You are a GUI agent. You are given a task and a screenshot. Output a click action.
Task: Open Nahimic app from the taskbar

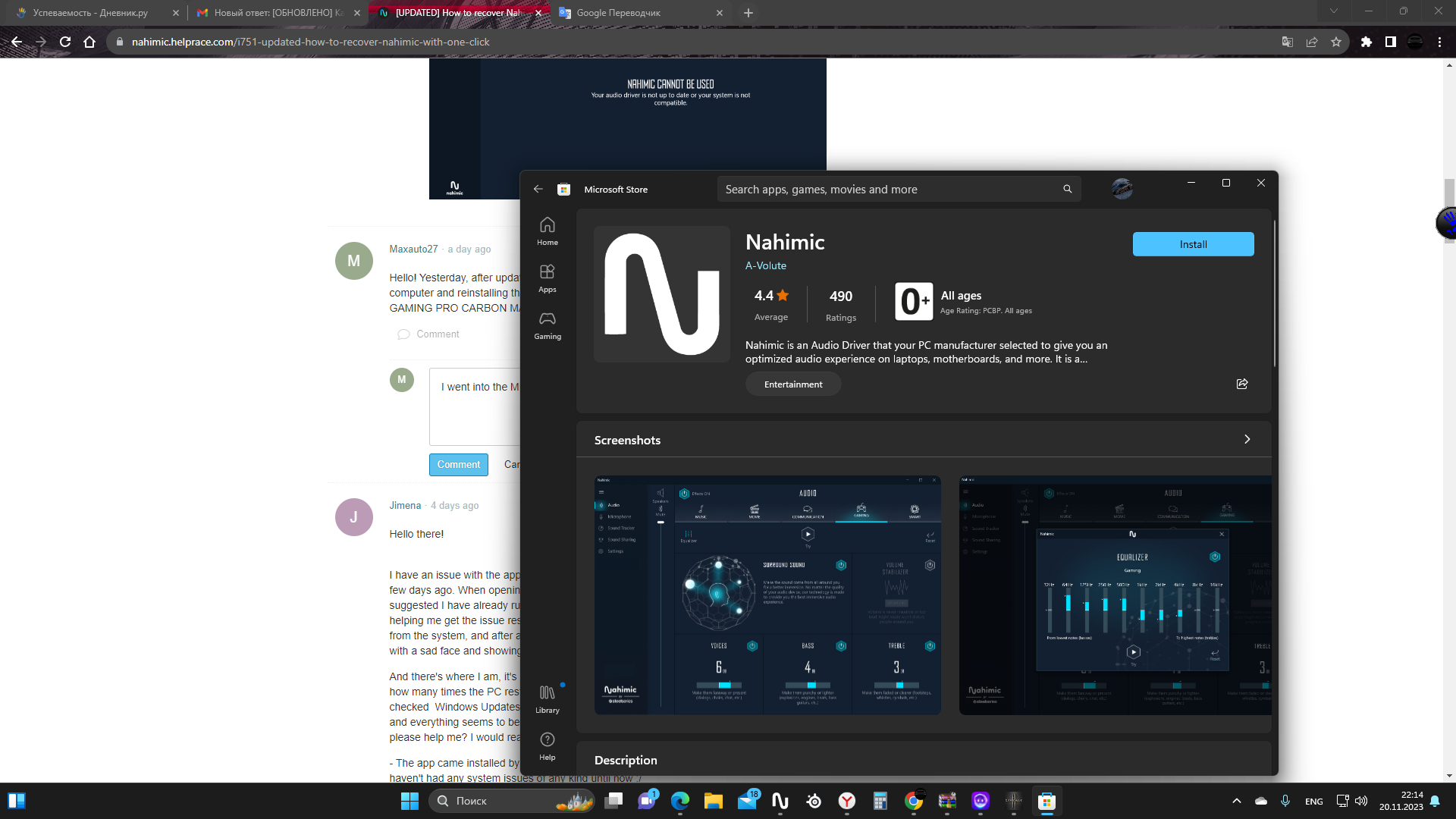coord(780,801)
